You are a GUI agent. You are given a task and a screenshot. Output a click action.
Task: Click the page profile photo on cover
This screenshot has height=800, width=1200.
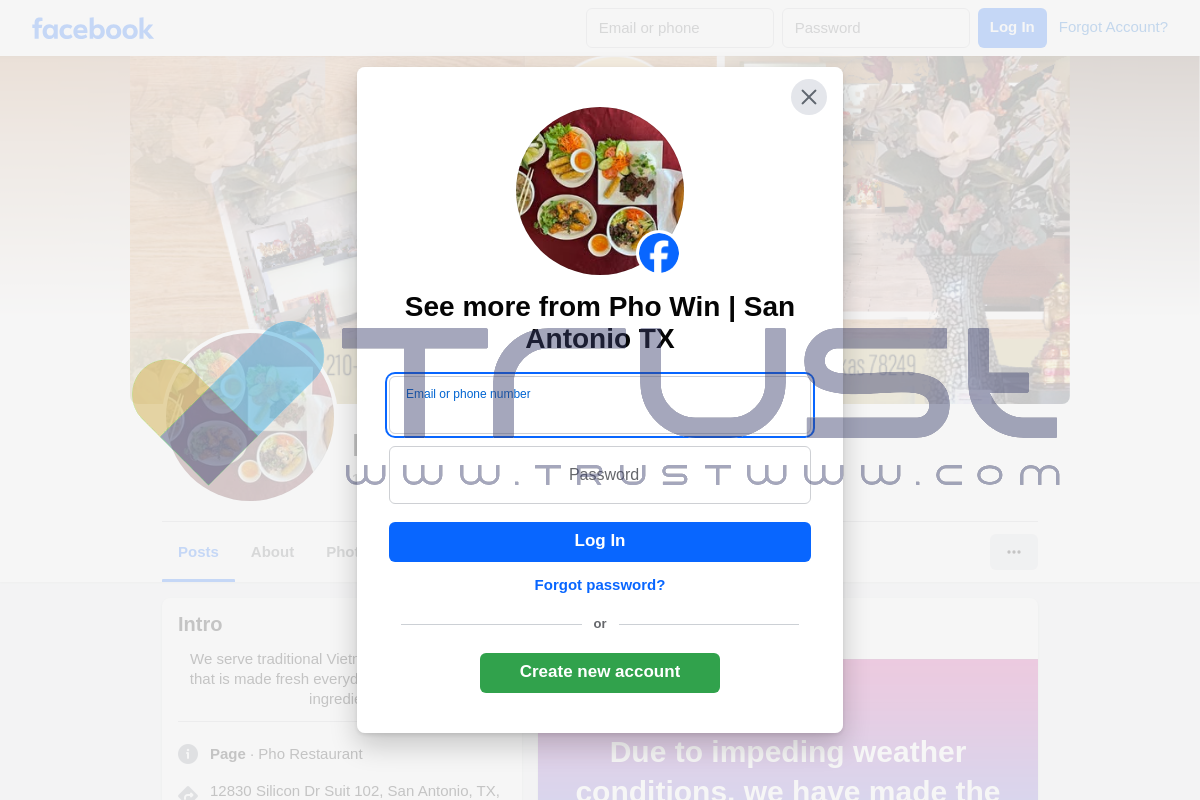pyautogui.click(x=252, y=416)
